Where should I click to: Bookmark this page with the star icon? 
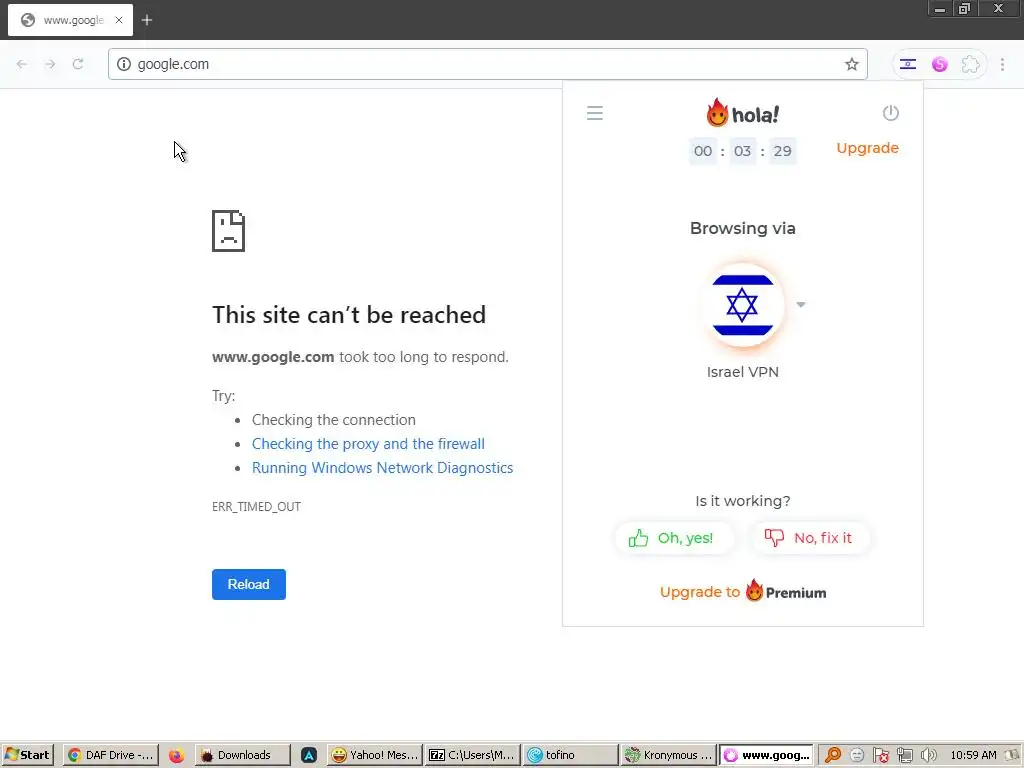851,64
